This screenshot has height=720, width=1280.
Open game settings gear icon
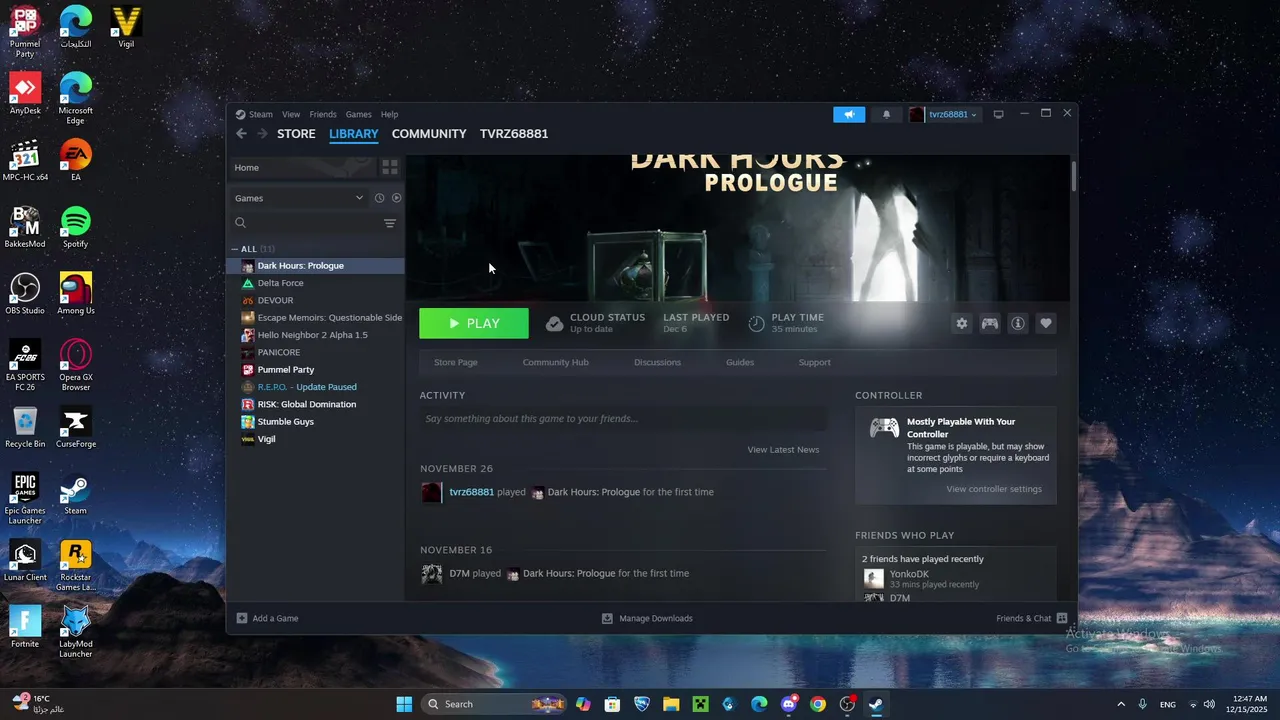point(962,324)
